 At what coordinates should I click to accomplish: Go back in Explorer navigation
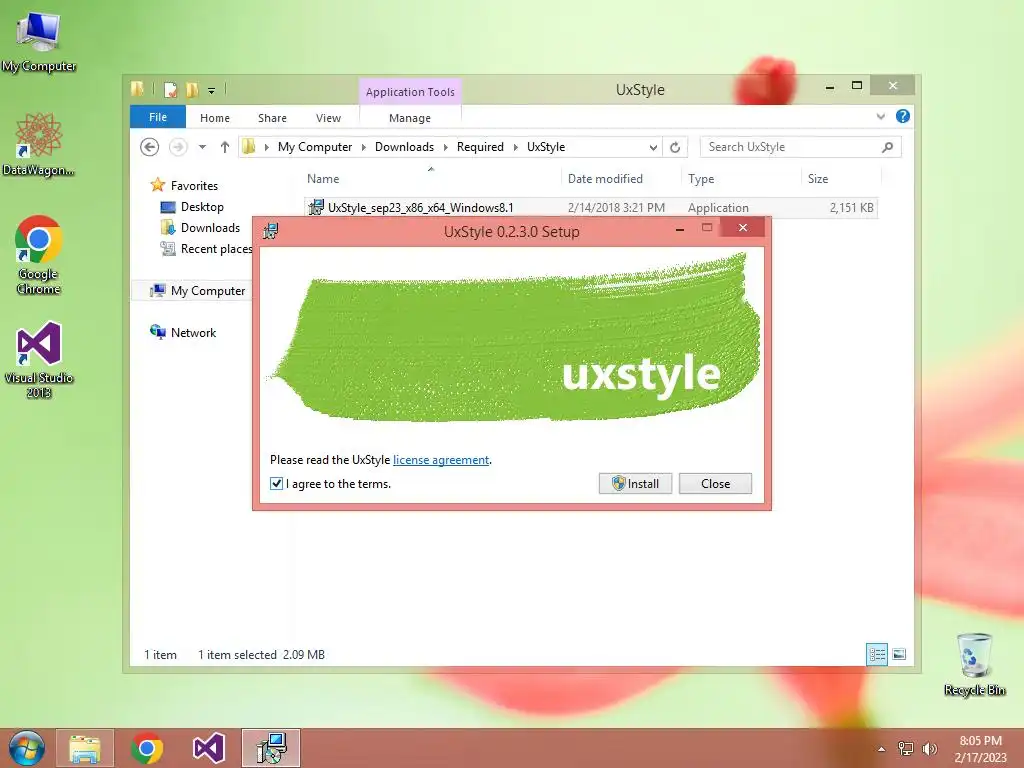(x=150, y=147)
